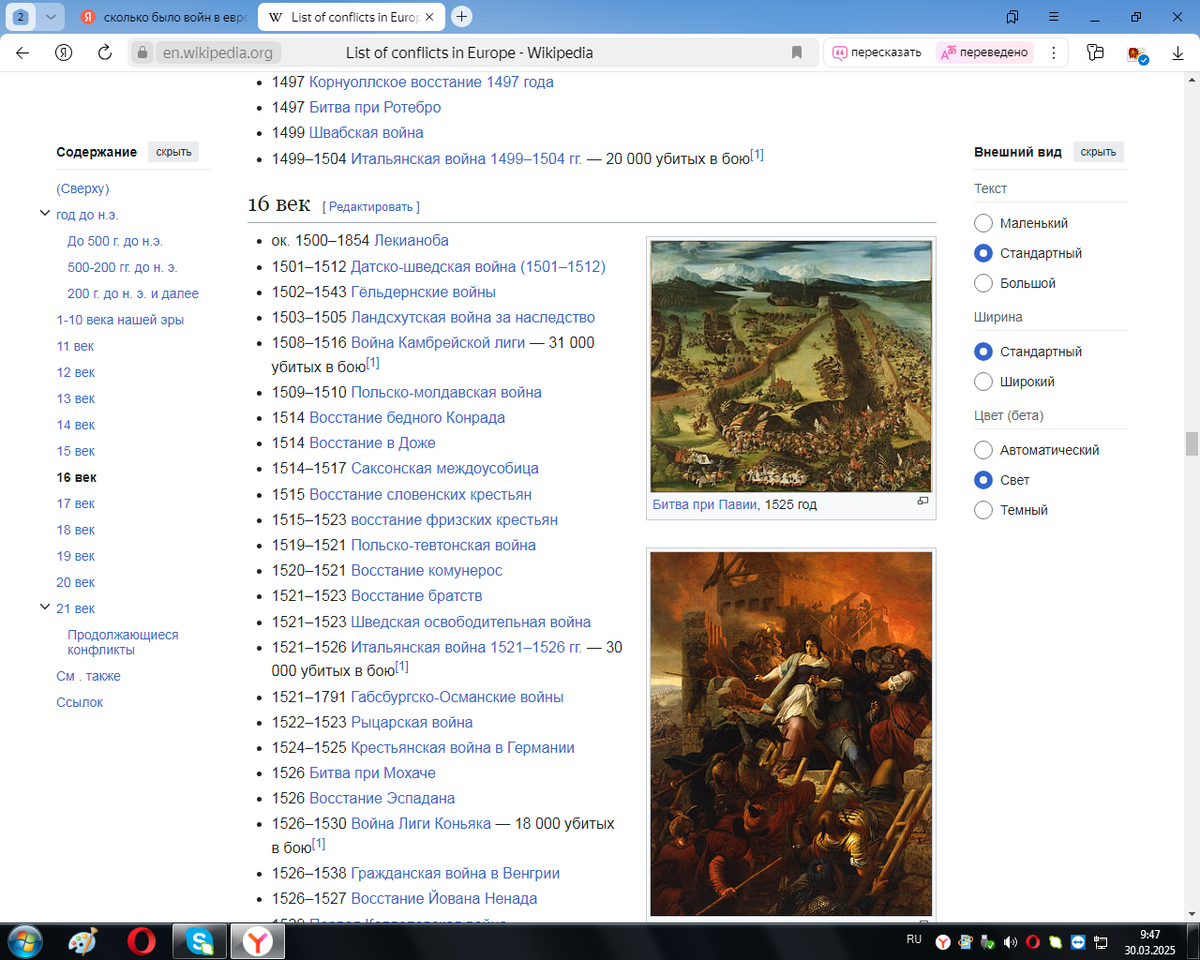Click the Yandex tray icon
The width and height of the screenshot is (1200, 960).
pyautogui.click(x=943, y=942)
